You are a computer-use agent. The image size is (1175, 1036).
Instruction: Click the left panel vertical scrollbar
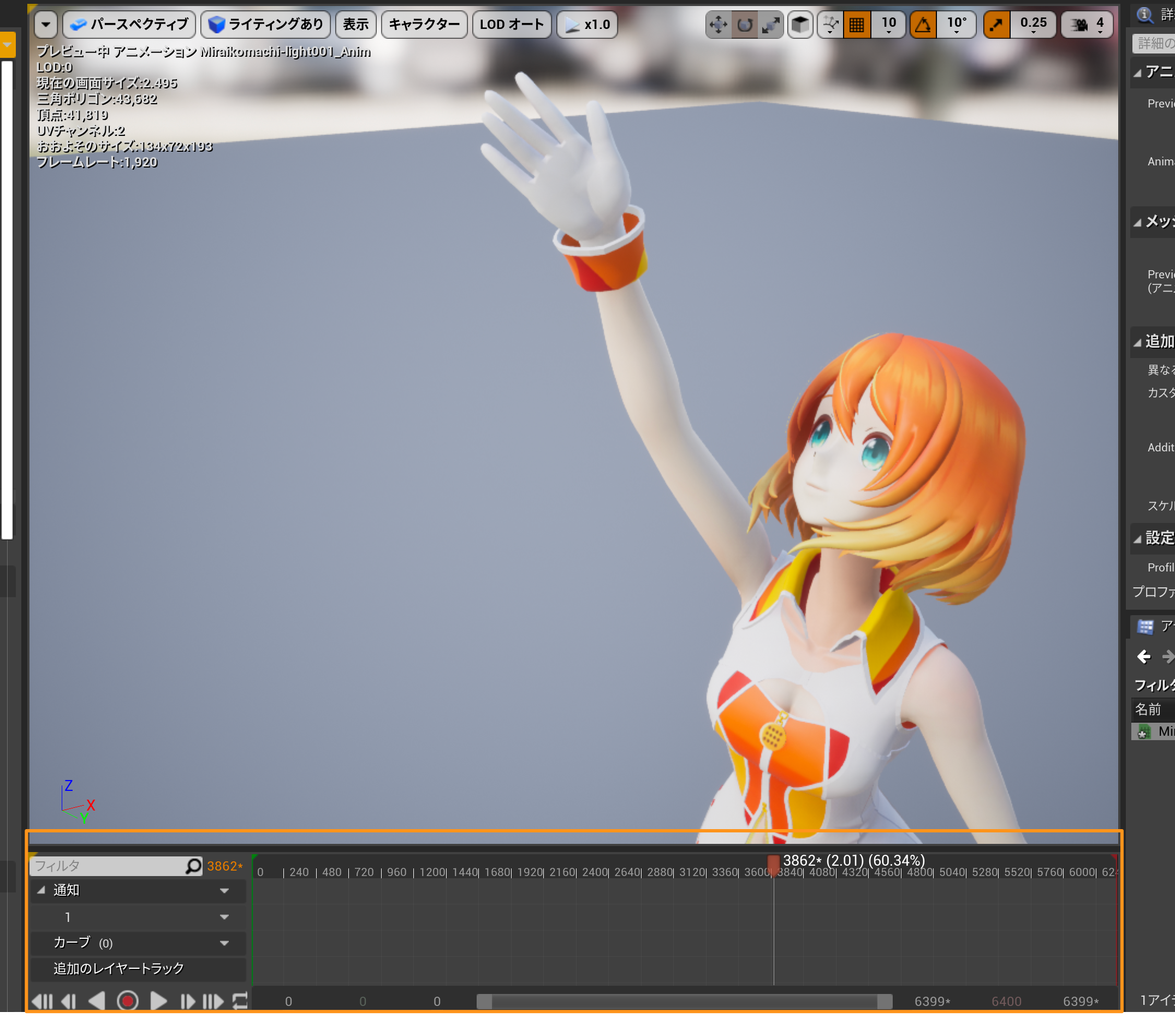(x=7, y=299)
